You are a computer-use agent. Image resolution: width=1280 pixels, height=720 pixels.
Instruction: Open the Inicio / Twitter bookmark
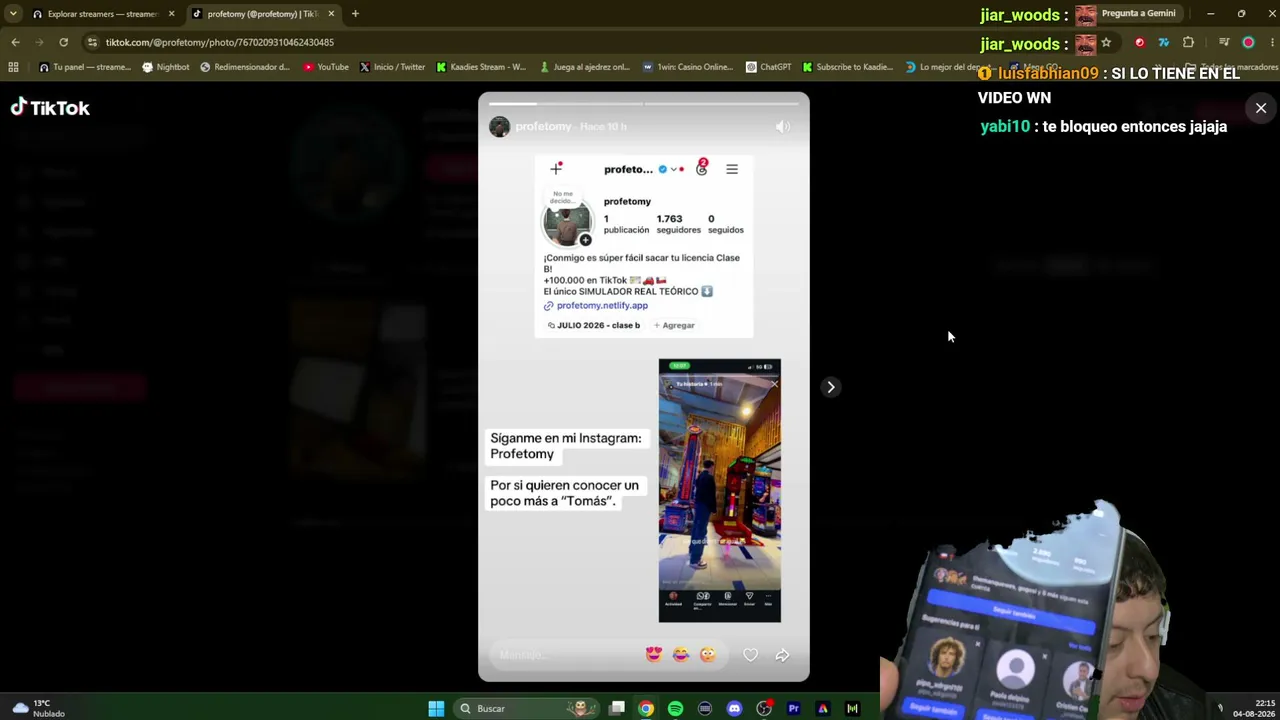393,67
